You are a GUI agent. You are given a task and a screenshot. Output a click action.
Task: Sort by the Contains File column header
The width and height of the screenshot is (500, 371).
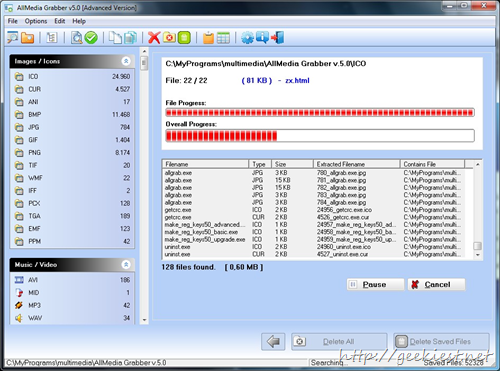432,164
